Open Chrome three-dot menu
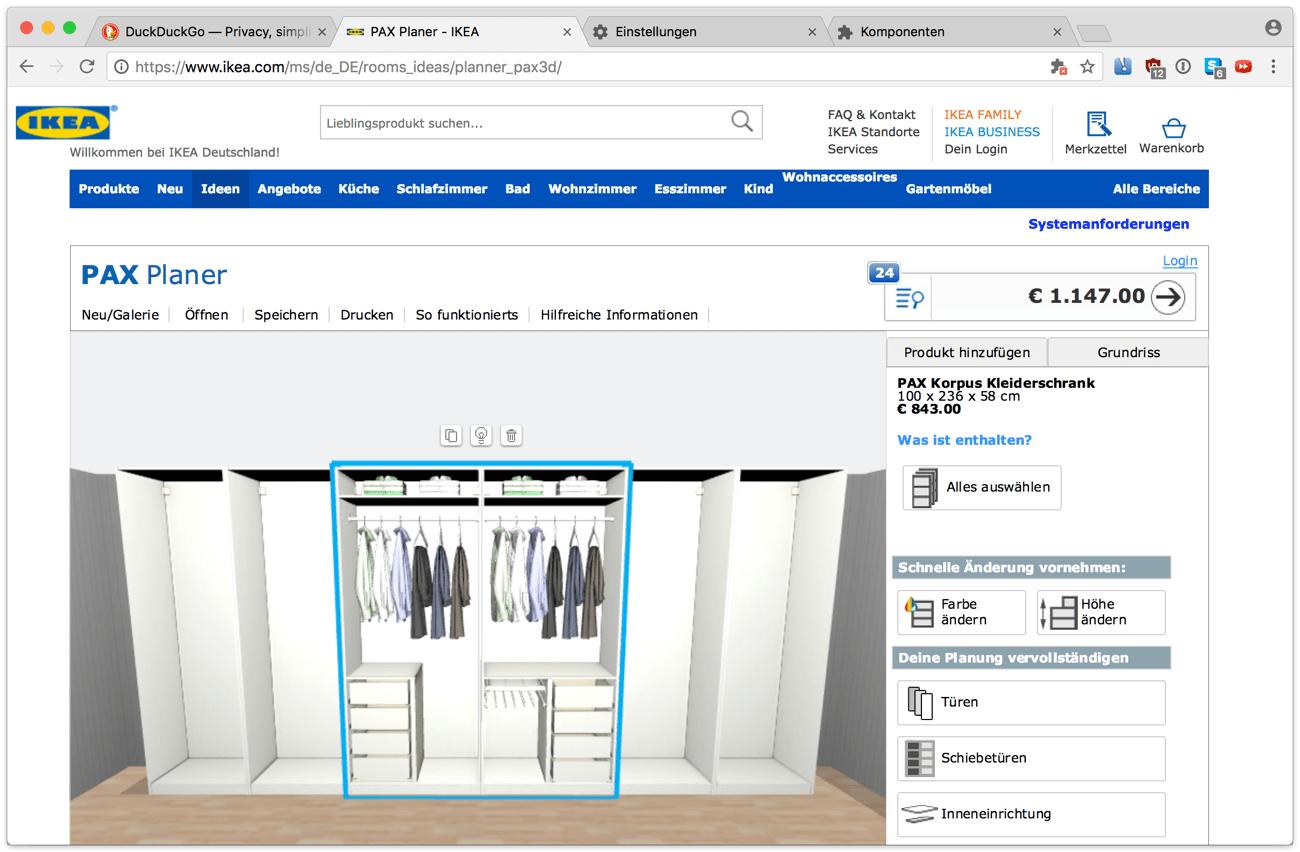1300x852 pixels. click(x=1273, y=67)
